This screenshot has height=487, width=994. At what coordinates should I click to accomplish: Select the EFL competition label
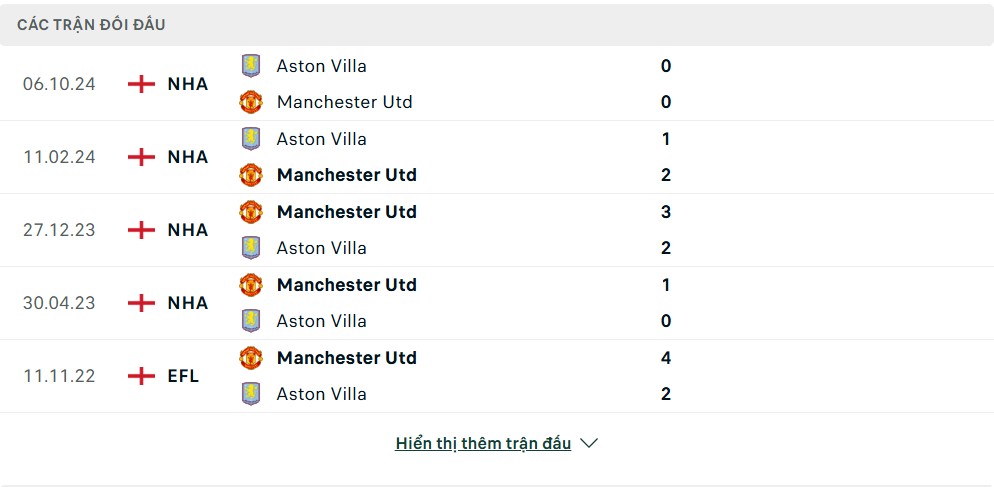coord(183,376)
